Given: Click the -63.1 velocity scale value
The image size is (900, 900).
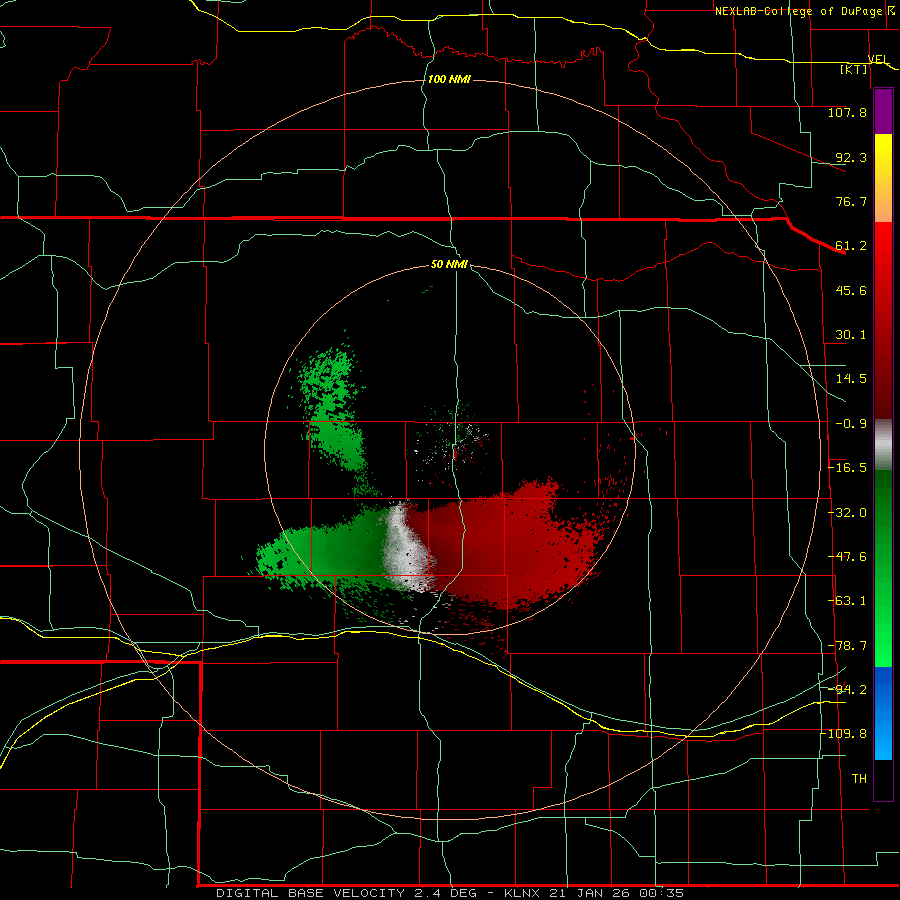Looking at the screenshot, I should (847, 601).
